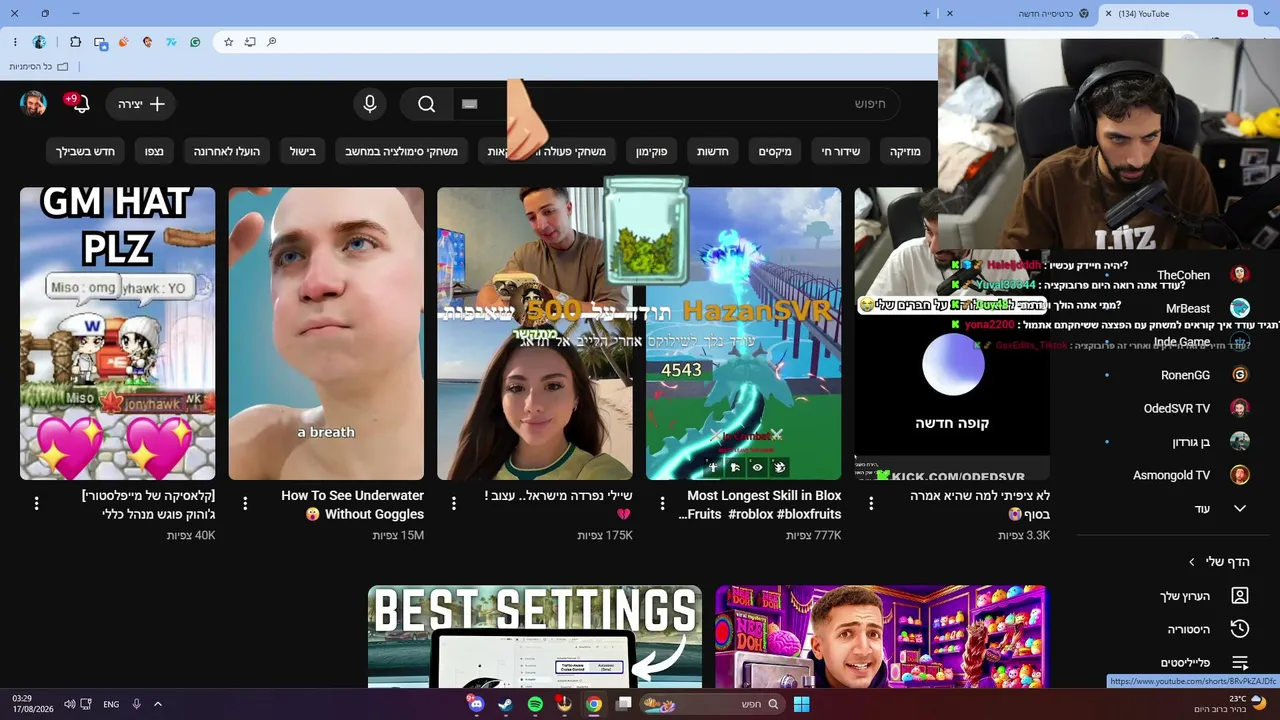Open the Blox Fruits short thumbnail

[744, 334]
